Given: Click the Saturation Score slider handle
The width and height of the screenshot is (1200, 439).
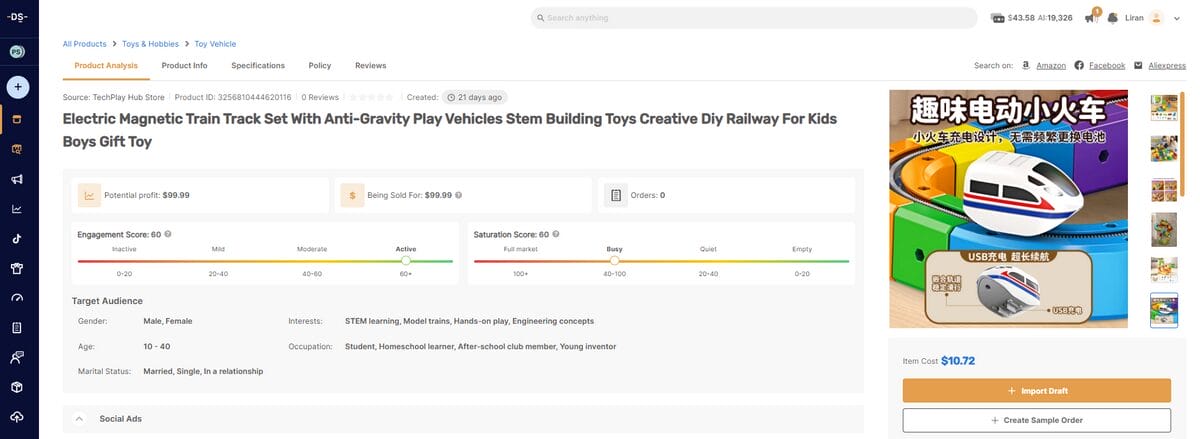Looking at the screenshot, I should click(614, 261).
